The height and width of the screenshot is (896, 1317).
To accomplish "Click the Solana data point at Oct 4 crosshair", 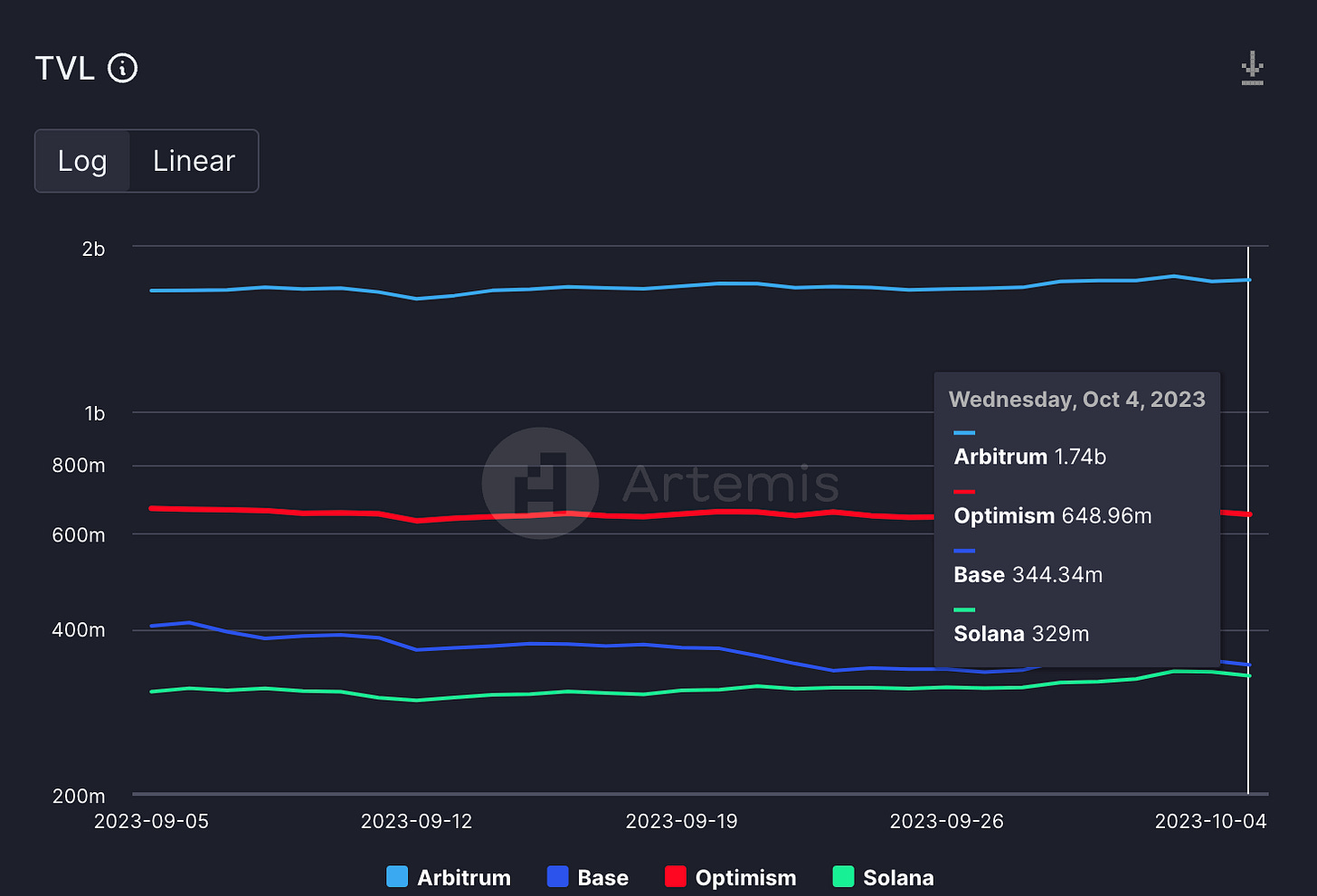I will tap(1248, 675).
